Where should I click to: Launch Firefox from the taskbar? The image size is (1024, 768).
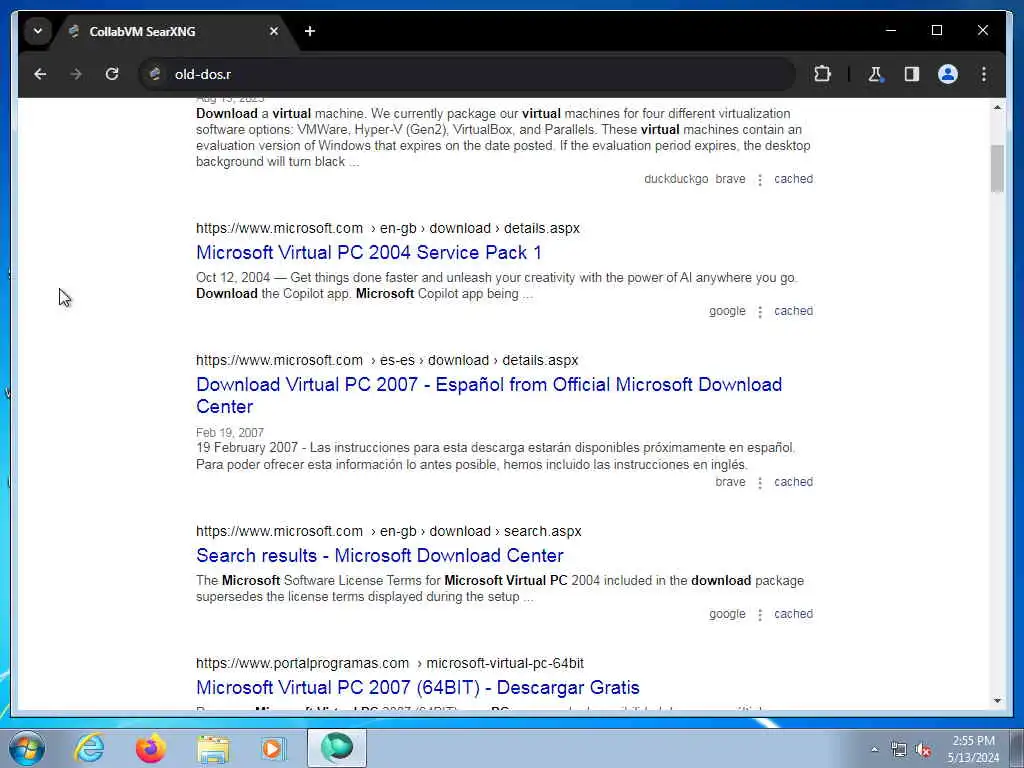(151, 748)
